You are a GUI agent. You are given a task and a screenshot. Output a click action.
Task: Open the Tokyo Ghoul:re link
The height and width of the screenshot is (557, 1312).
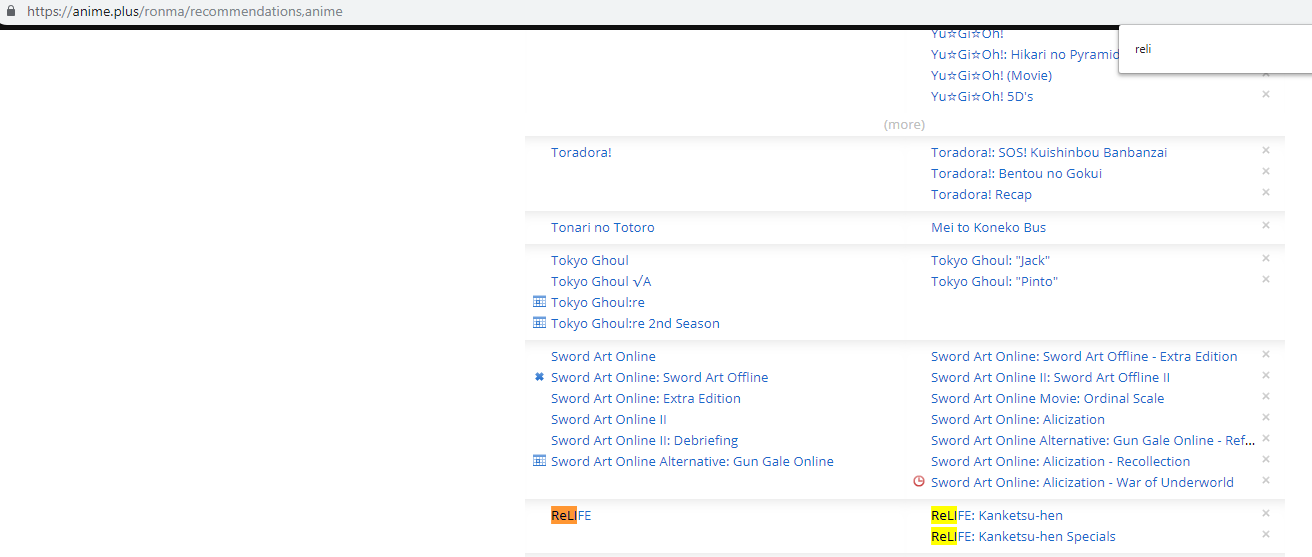click(598, 302)
